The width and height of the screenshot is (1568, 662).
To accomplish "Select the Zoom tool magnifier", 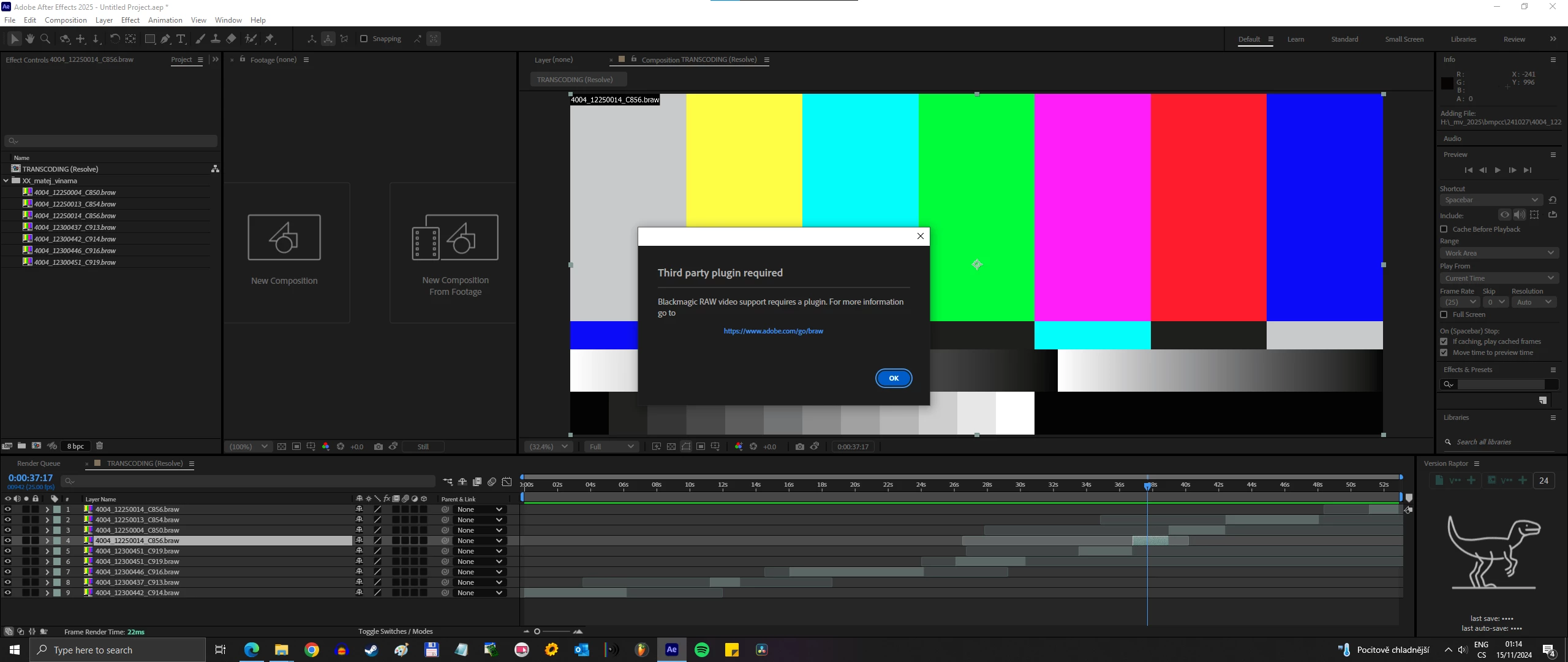I will [x=45, y=39].
